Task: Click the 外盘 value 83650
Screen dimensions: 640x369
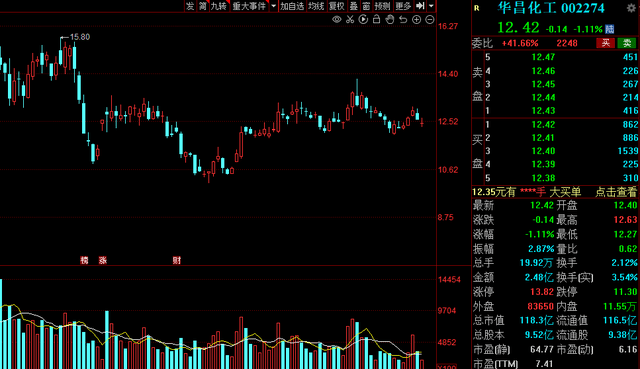Action: [x=540, y=306]
